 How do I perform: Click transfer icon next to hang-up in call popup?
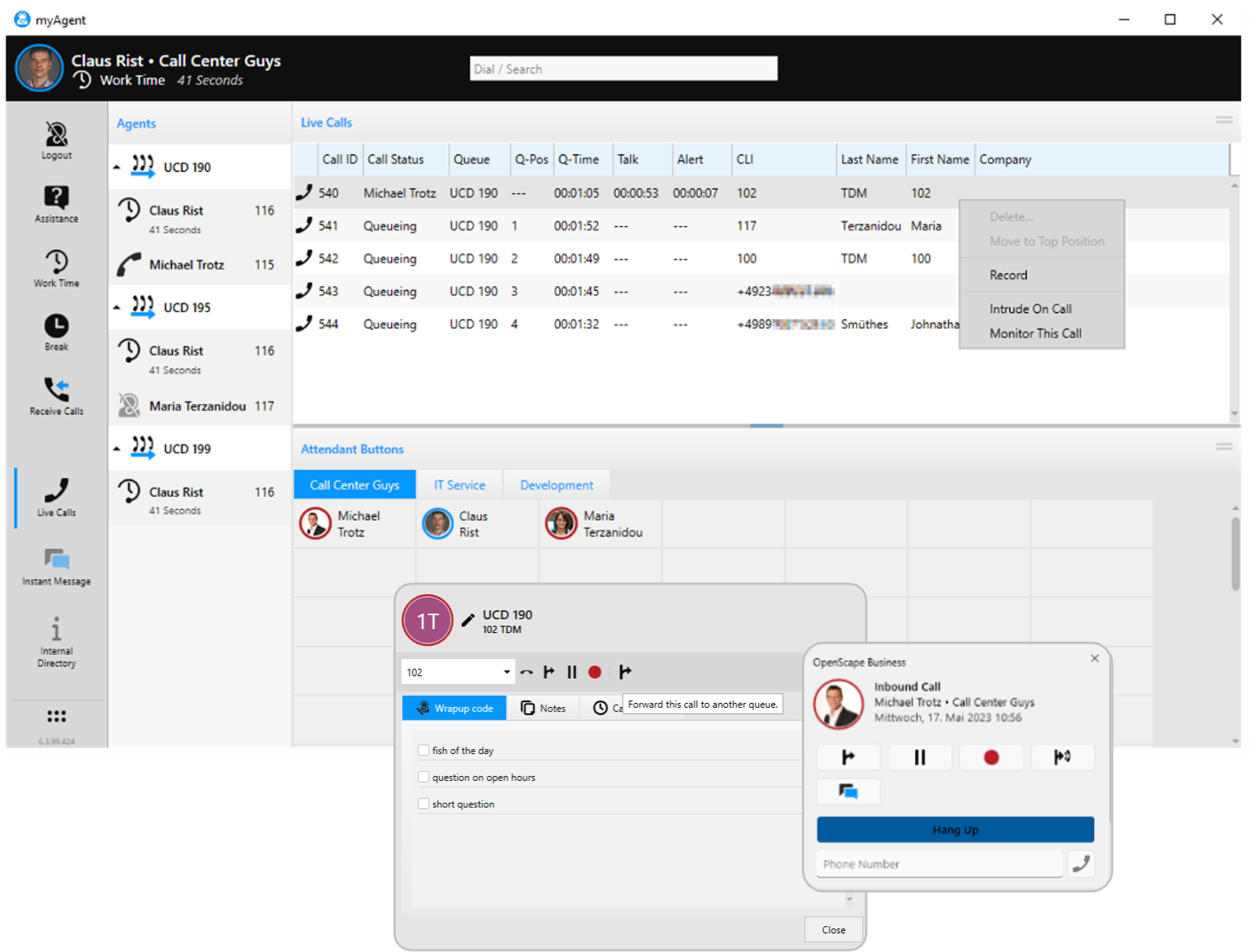coord(549,672)
